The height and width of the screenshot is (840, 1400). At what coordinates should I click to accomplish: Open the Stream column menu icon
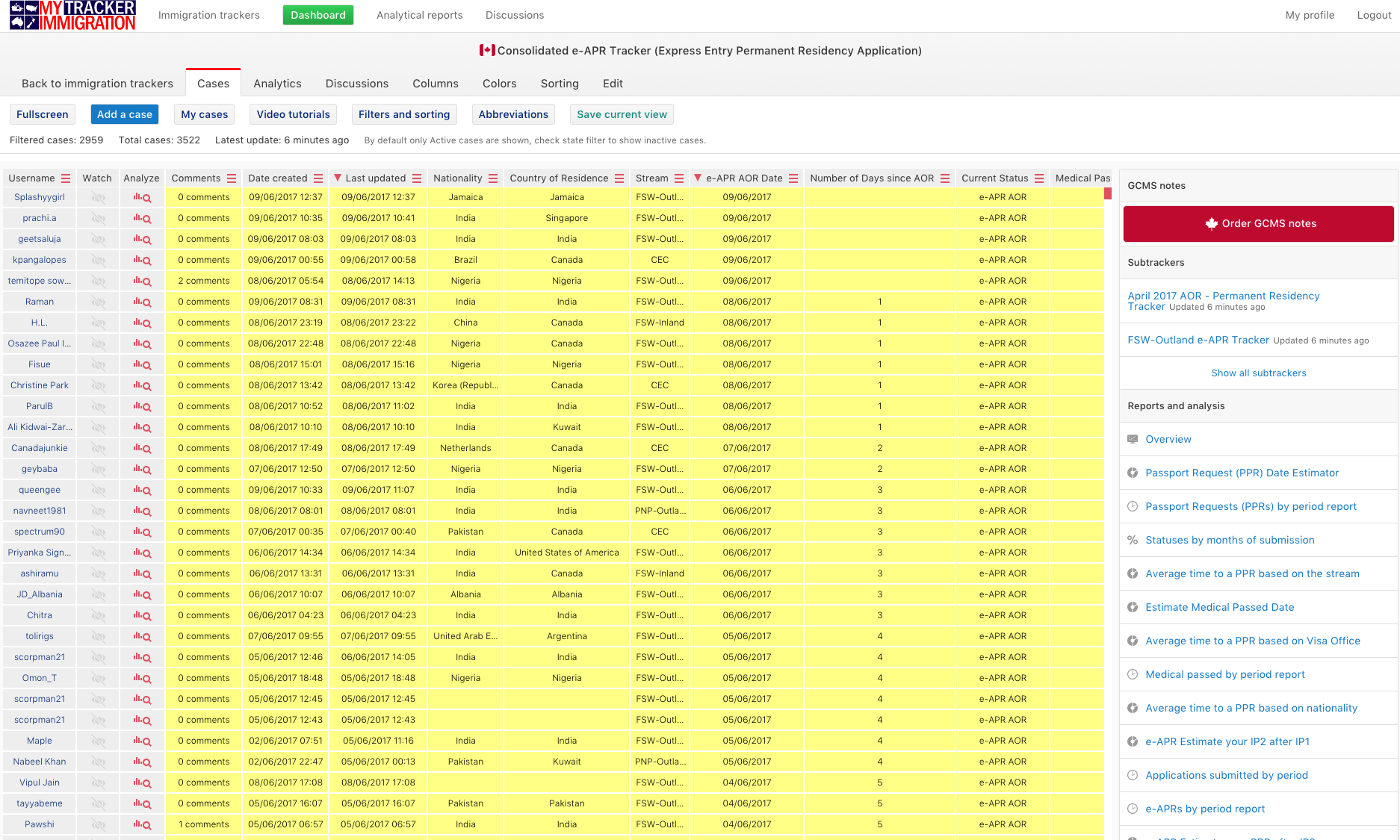tap(679, 178)
